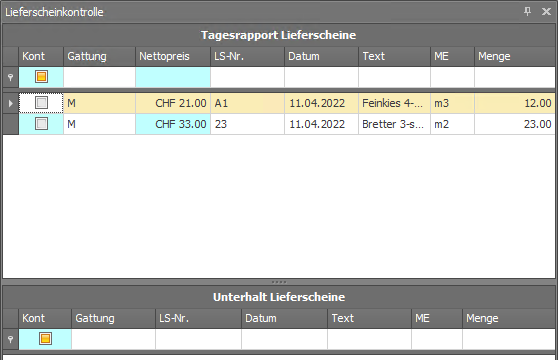Select the row header of row 23
This screenshot has height=360, width=558.
click(11, 124)
